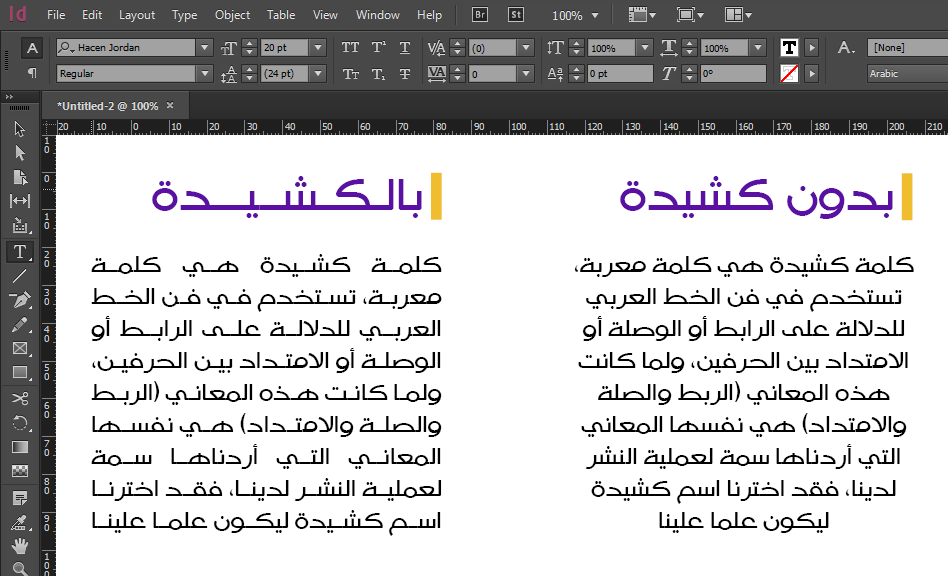The height and width of the screenshot is (576, 948).
Task: Select the Rectangle tool
Action: point(19,373)
